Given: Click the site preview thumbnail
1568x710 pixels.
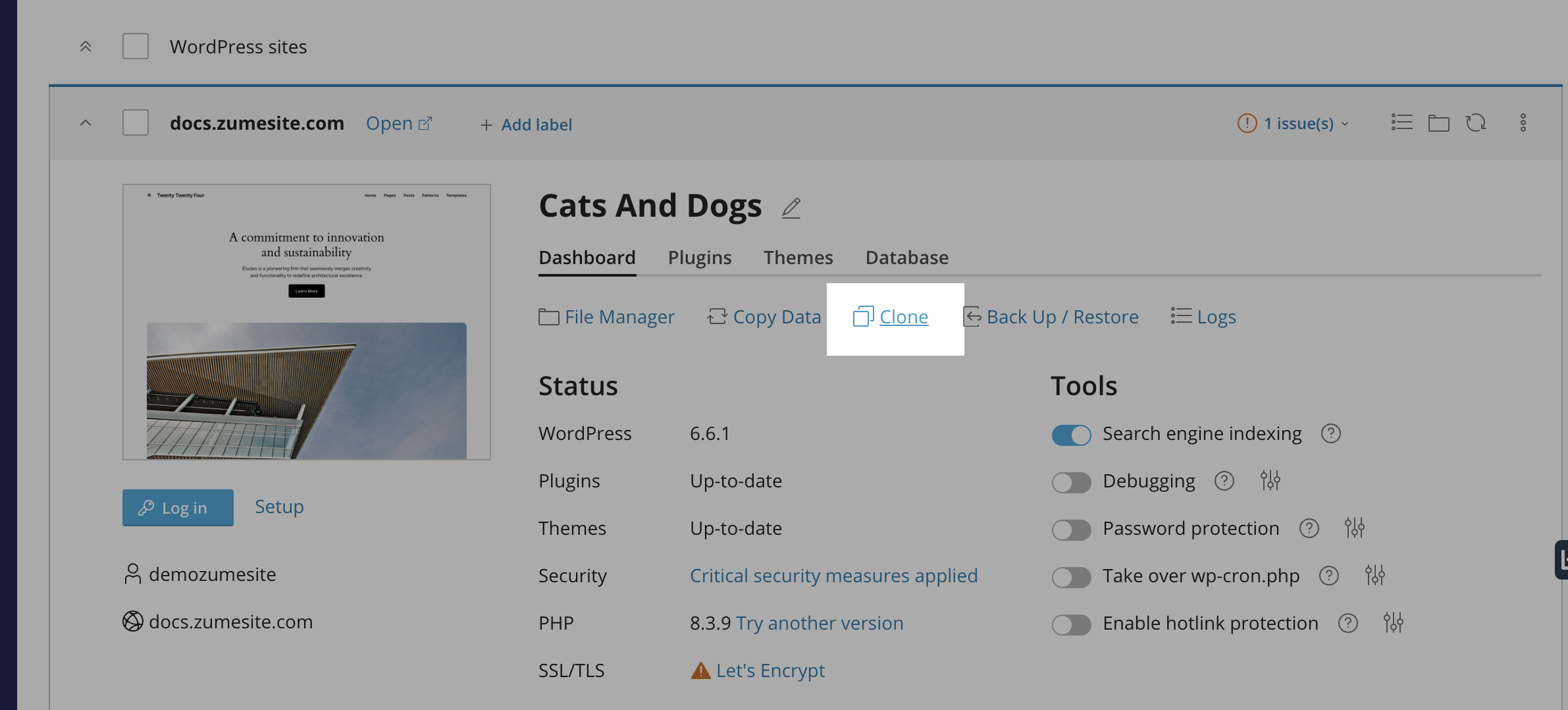Looking at the screenshot, I should click(x=307, y=322).
